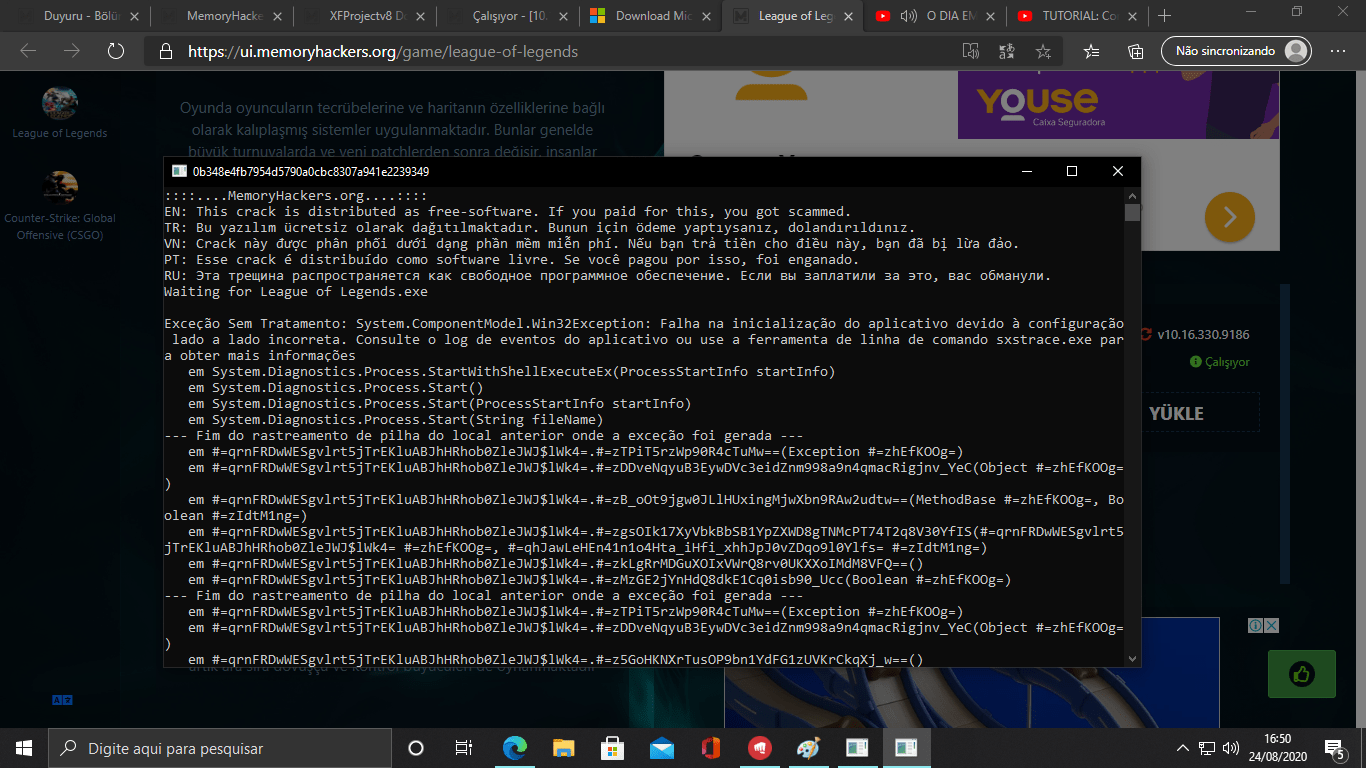
Task: Click the refresh icon beside version v10.16.330.9186
Action: pos(1145,335)
